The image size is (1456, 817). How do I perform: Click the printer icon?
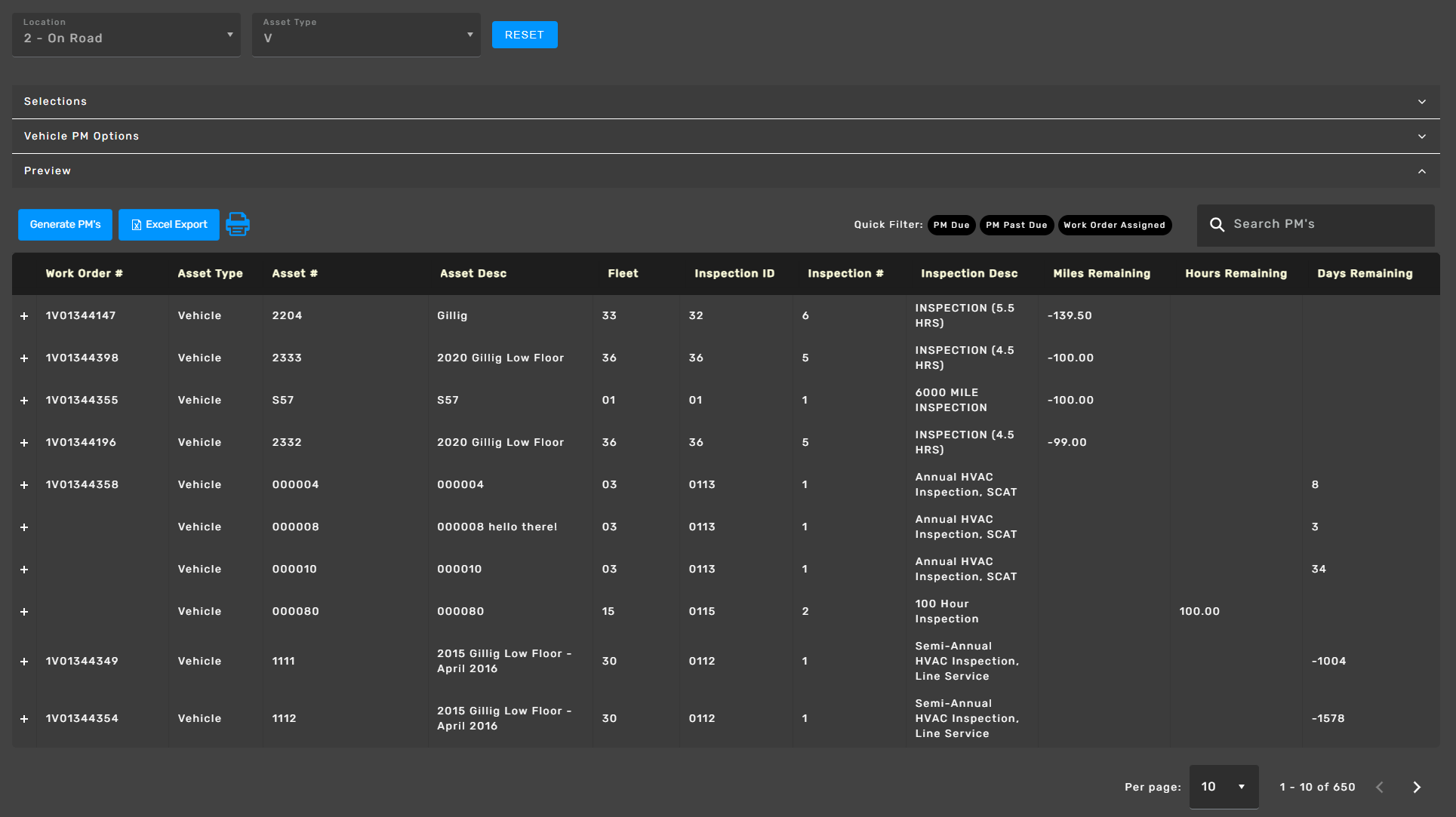[238, 224]
